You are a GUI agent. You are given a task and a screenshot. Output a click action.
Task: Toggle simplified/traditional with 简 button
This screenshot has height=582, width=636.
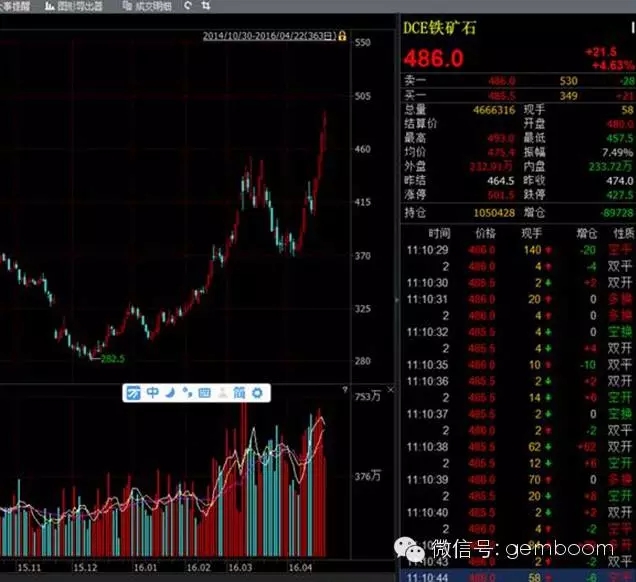click(x=239, y=393)
